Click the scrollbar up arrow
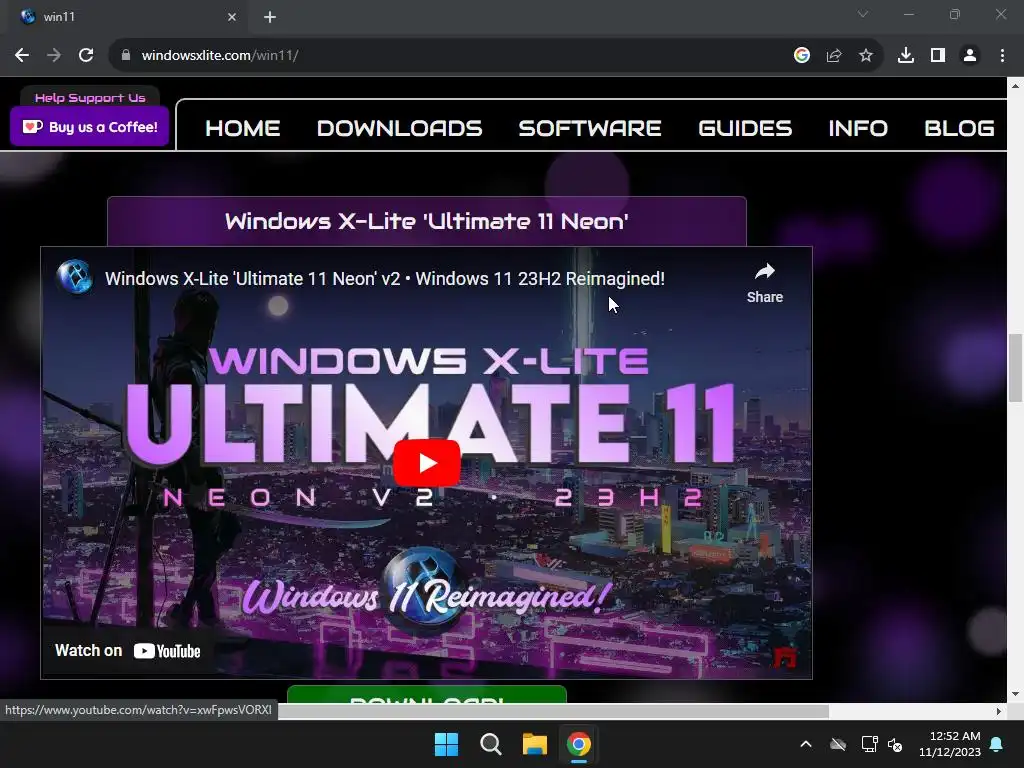This screenshot has width=1024, height=768. (x=1016, y=86)
